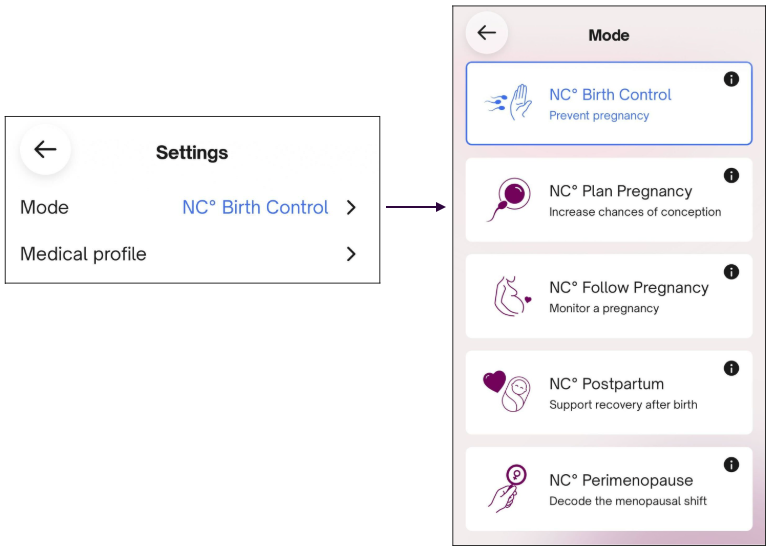The width and height of the screenshot is (774, 552).
Task: Expand the Medical profile chevron
Action: coord(351,254)
